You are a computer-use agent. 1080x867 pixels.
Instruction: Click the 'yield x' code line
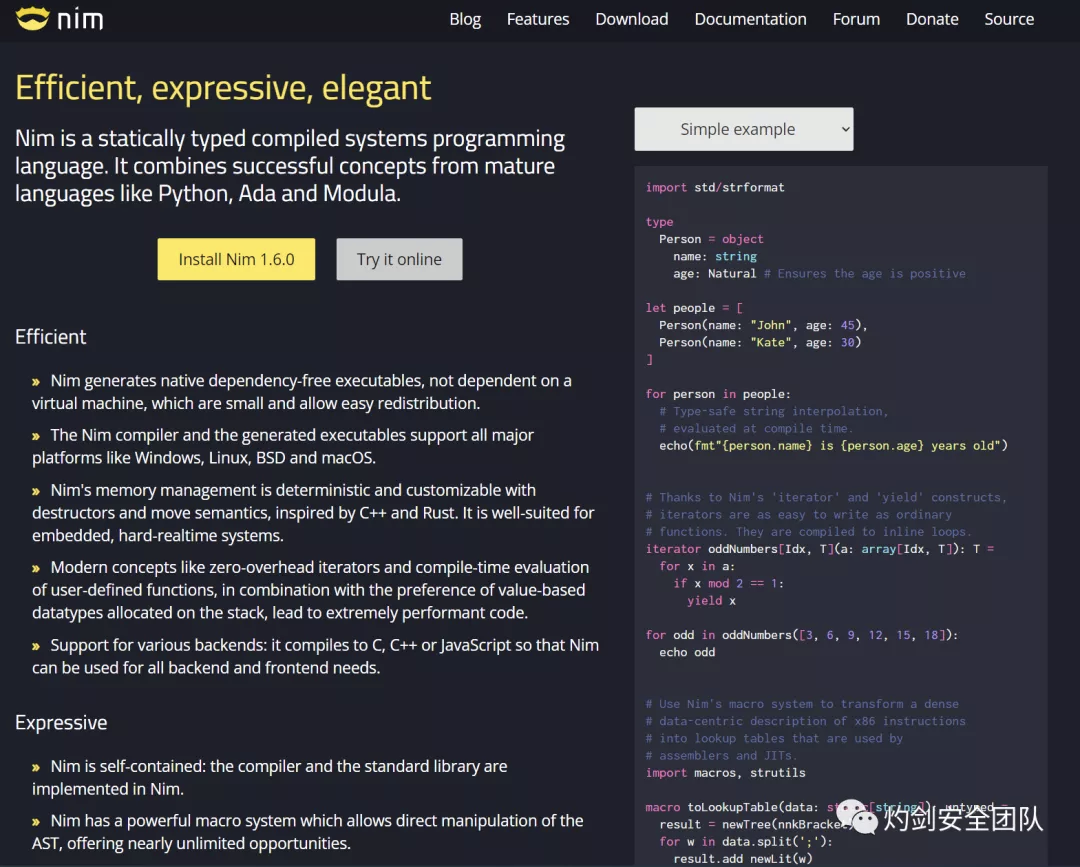click(712, 600)
